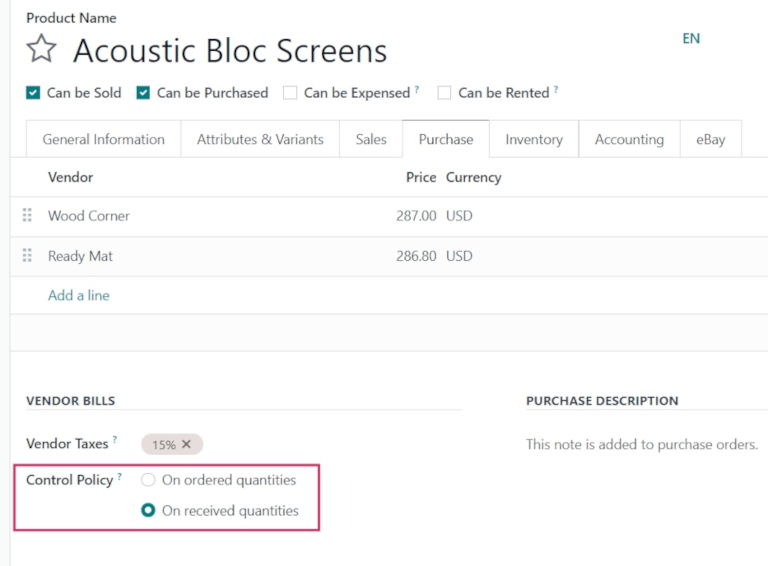Click the favorite star icon
This screenshot has height=566, width=768.
(41, 49)
